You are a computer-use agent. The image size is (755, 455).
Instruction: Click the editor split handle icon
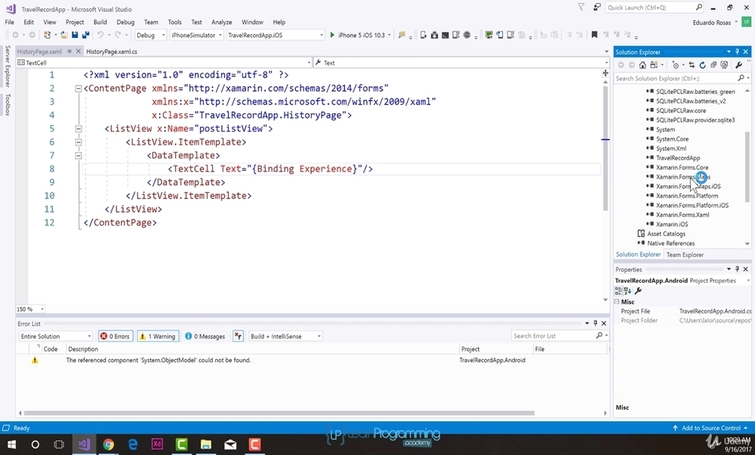605,73
